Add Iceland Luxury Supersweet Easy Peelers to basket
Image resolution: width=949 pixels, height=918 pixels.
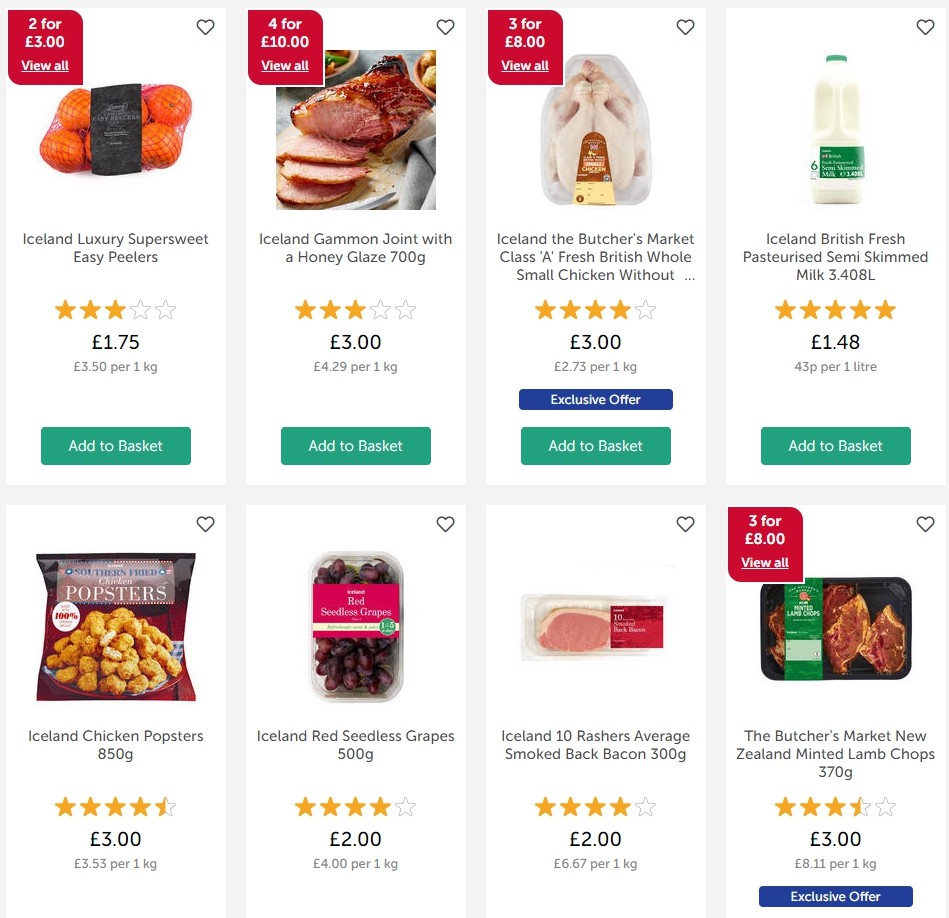pos(115,446)
